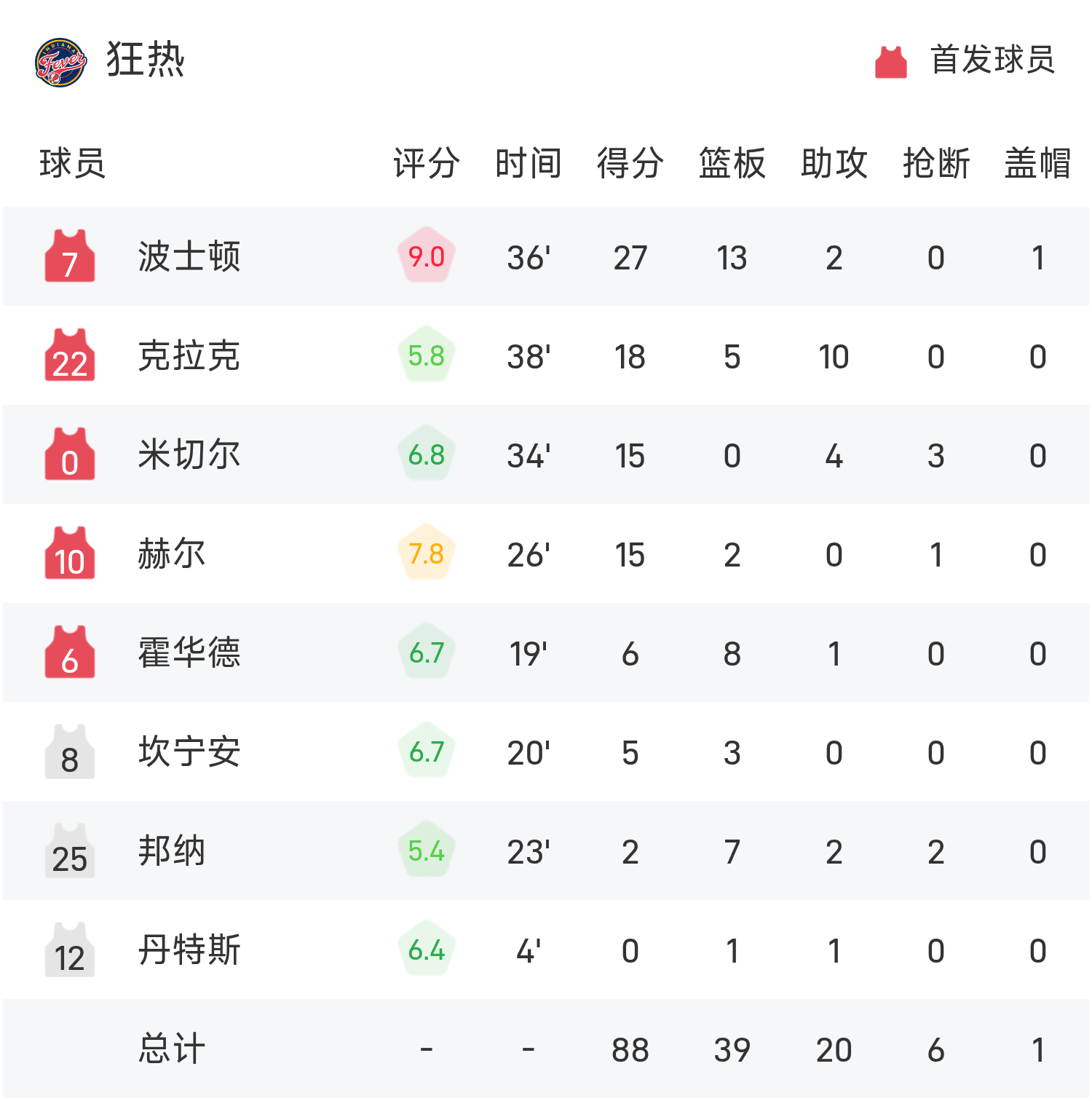
Task: Click the gray number 12 jersey icon
Action: tap(70, 950)
